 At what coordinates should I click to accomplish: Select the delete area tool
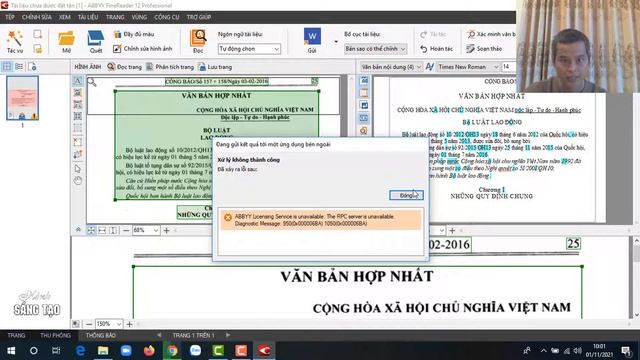[x=78, y=142]
